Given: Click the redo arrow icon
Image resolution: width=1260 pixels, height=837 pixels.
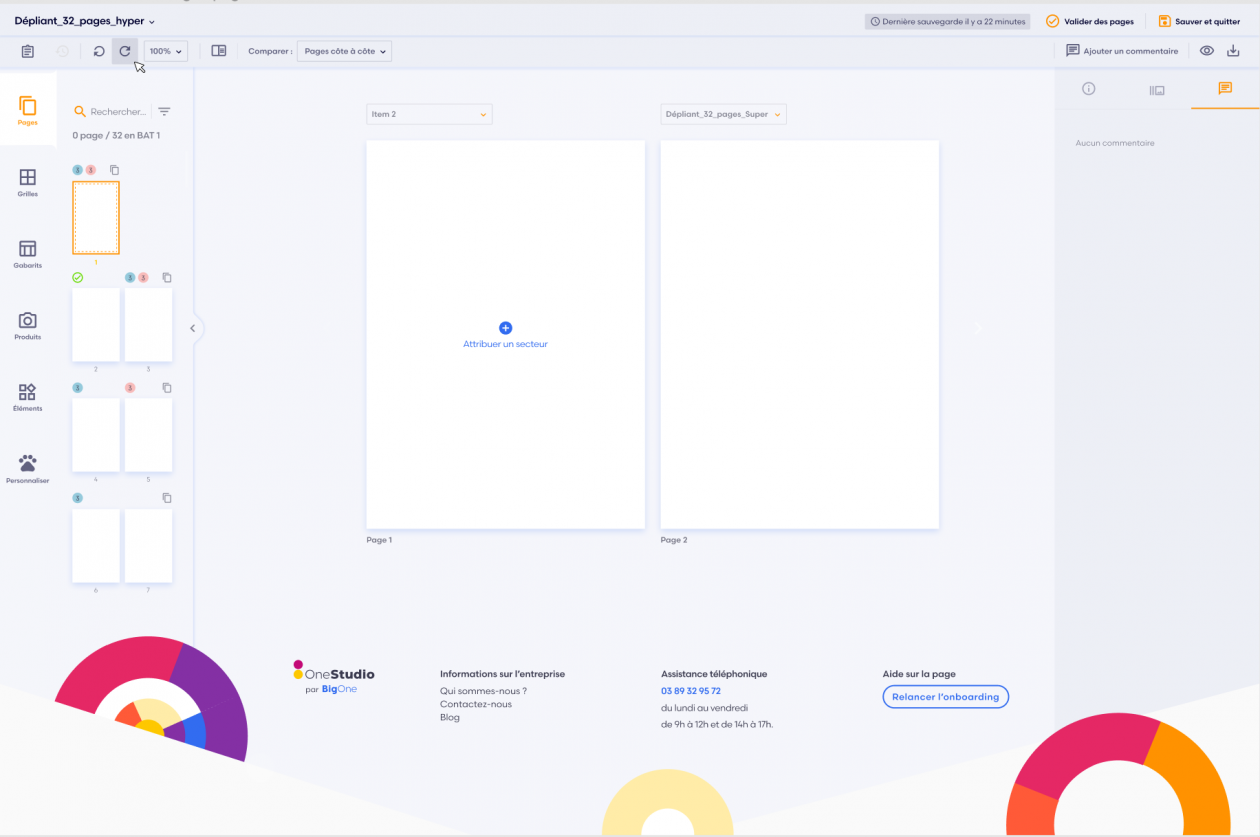Looking at the screenshot, I should [x=125, y=51].
